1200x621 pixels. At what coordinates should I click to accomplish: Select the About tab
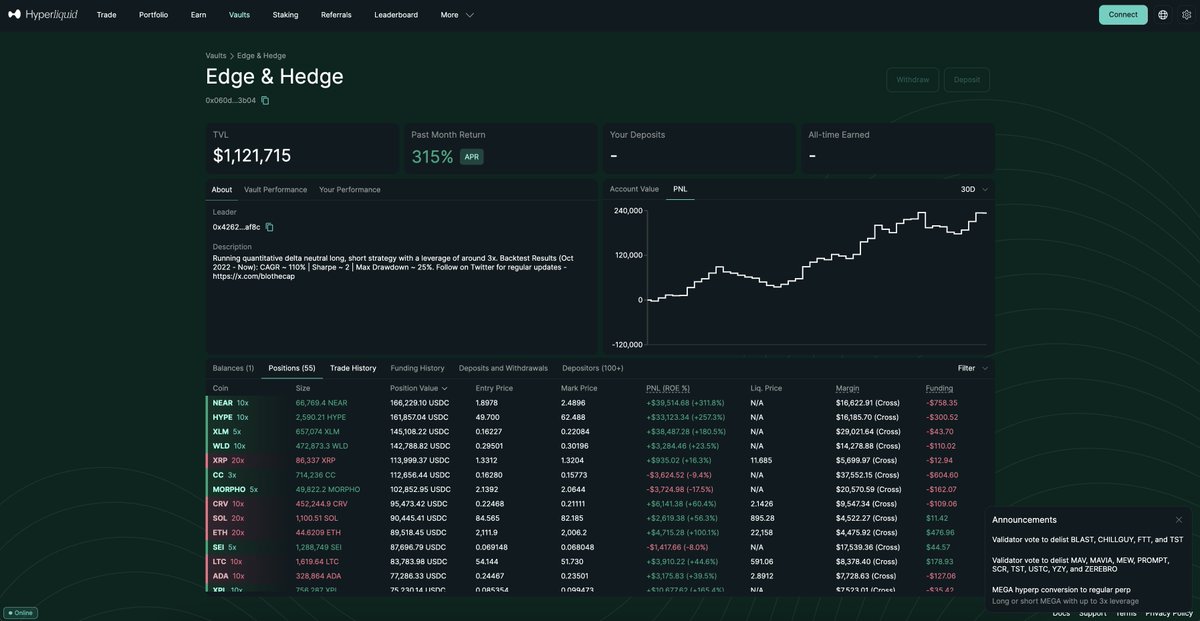pyautogui.click(x=222, y=189)
